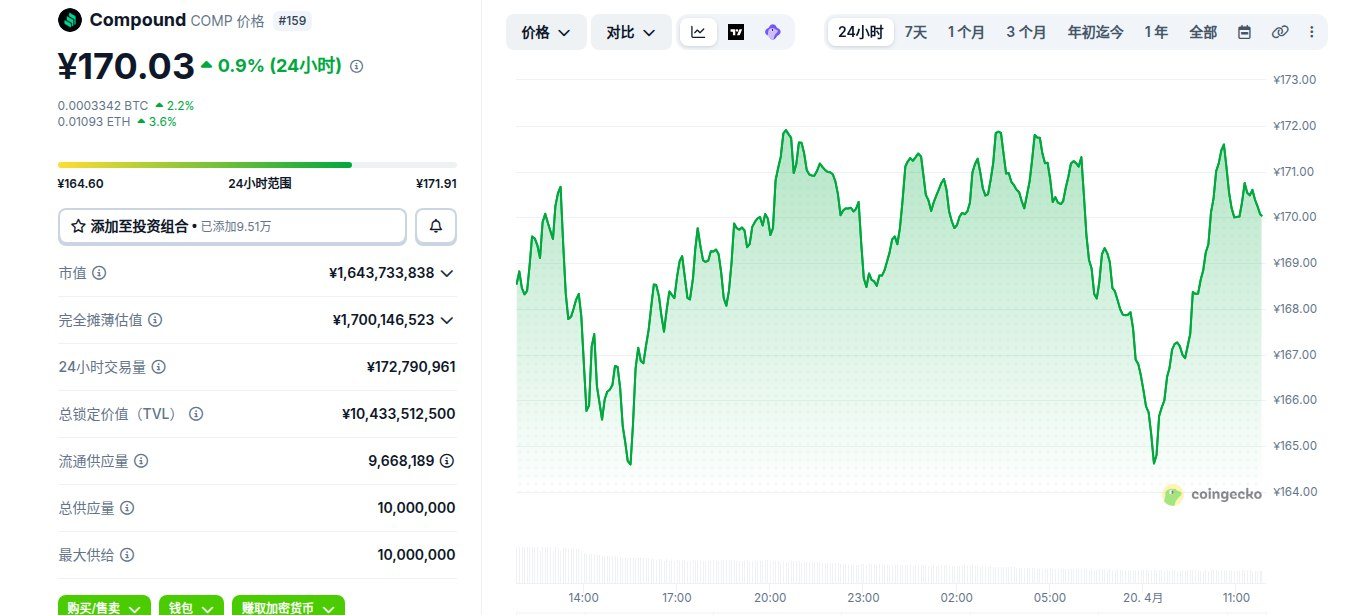Click the #159 rank badge

291,20
